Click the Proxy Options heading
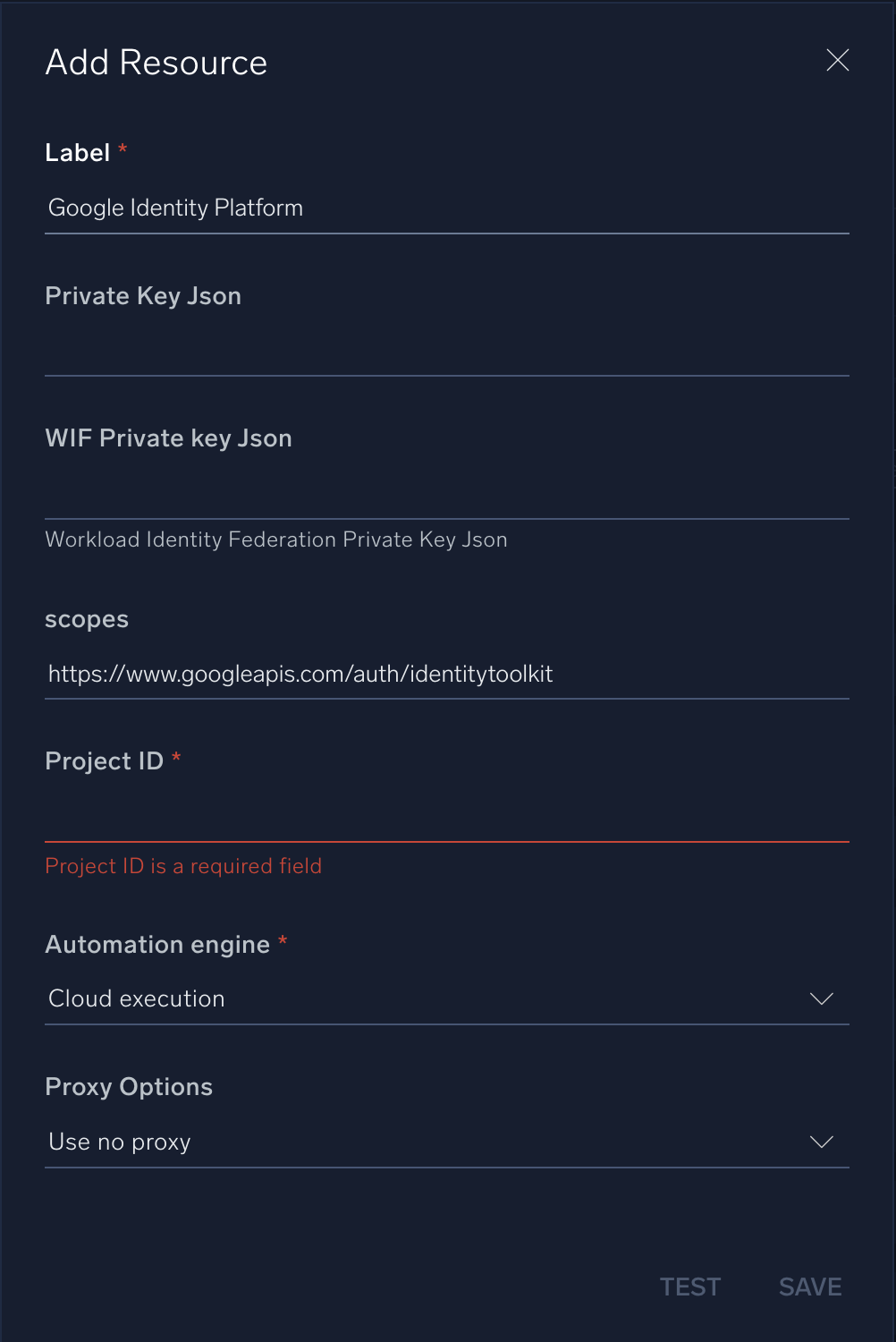896x1342 pixels. [x=129, y=1087]
